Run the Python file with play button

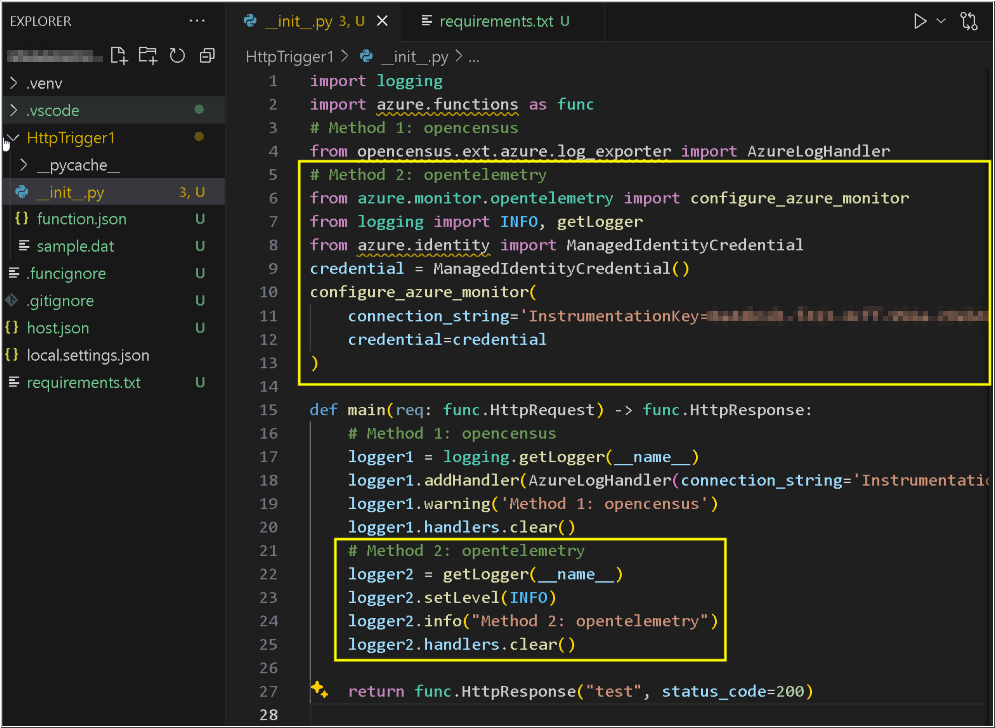920,21
